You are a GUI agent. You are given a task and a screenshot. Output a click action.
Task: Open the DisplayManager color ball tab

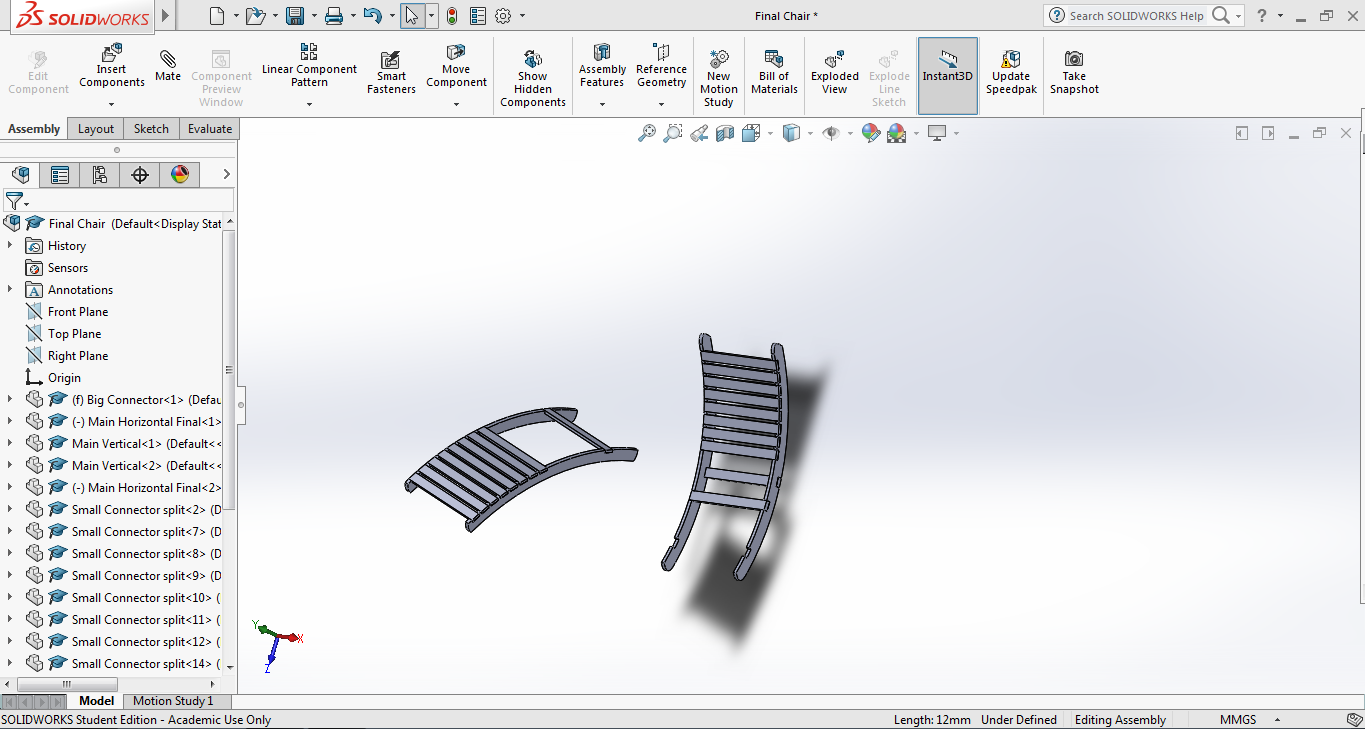click(180, 175)
